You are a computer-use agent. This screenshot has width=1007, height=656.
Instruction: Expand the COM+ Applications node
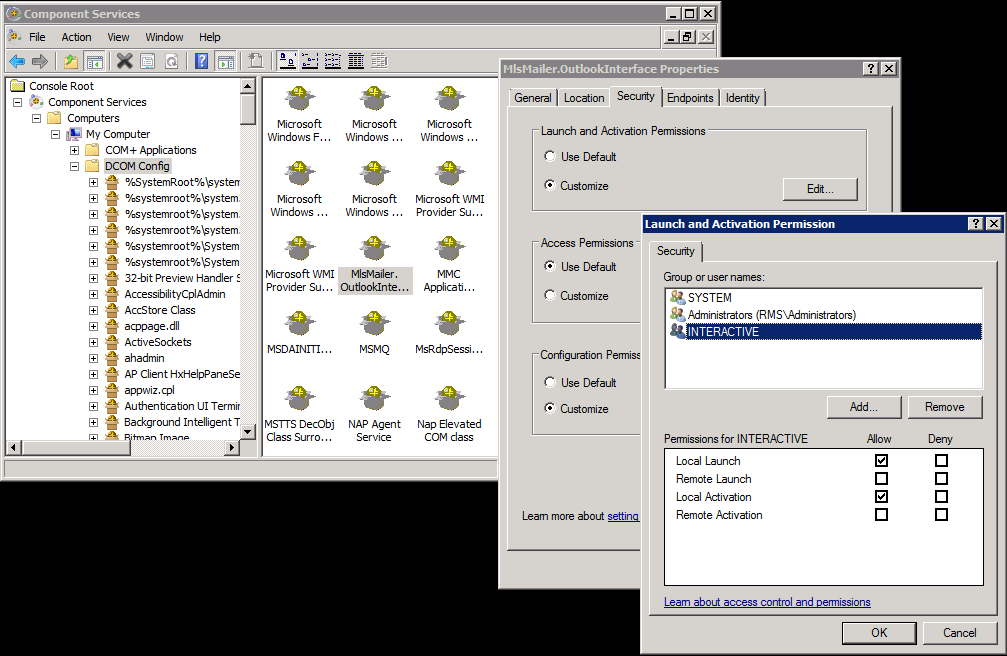pyautogui.click(x=75, y=150)
